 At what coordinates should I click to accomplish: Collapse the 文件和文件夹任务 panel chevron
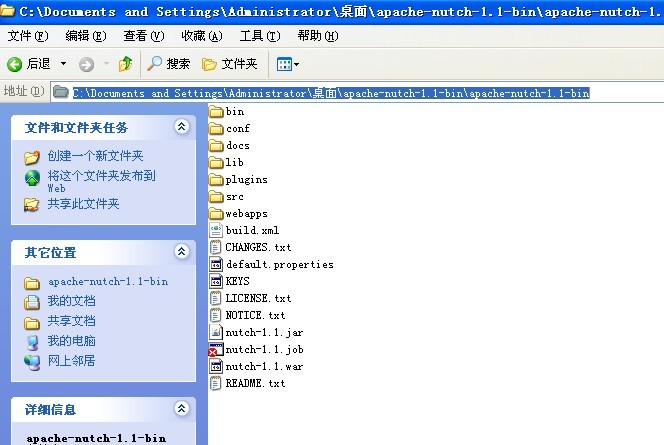click(182, 126)
